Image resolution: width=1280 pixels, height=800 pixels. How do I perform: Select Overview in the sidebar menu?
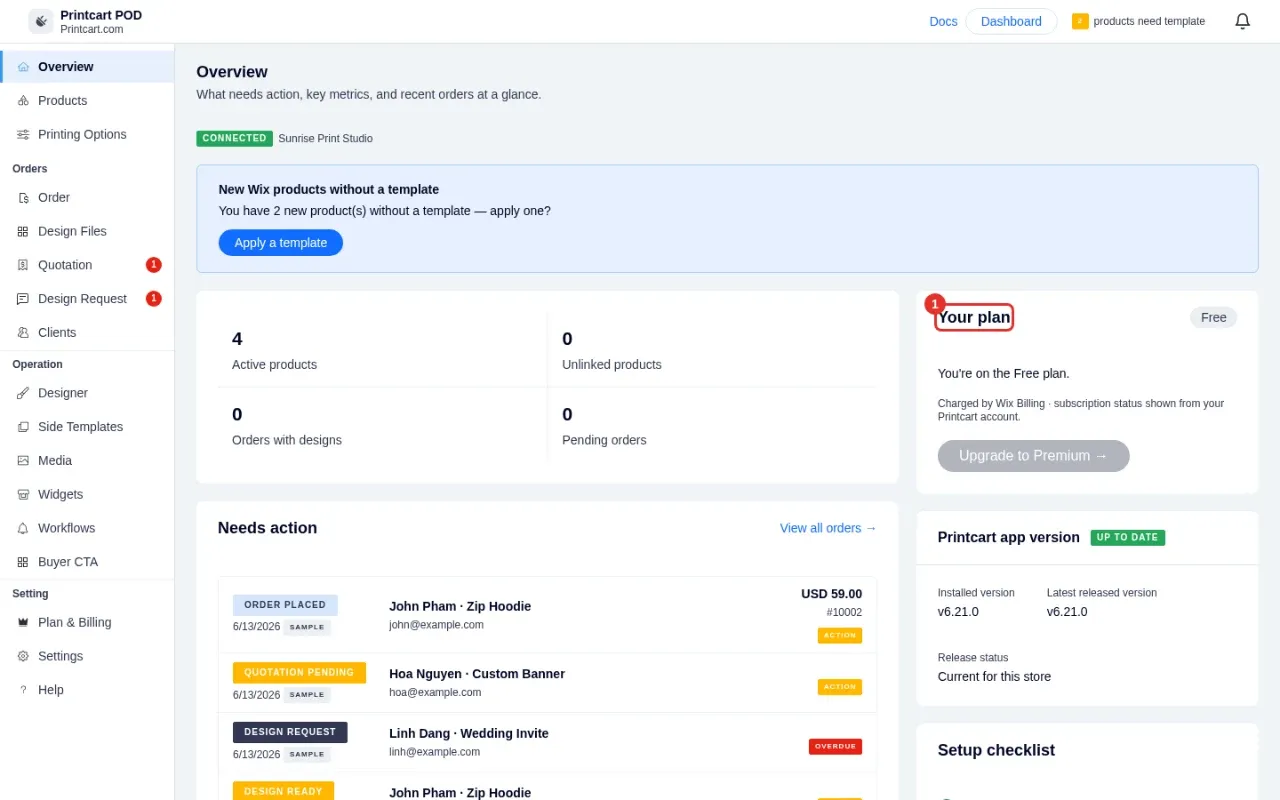coord(87,67)
